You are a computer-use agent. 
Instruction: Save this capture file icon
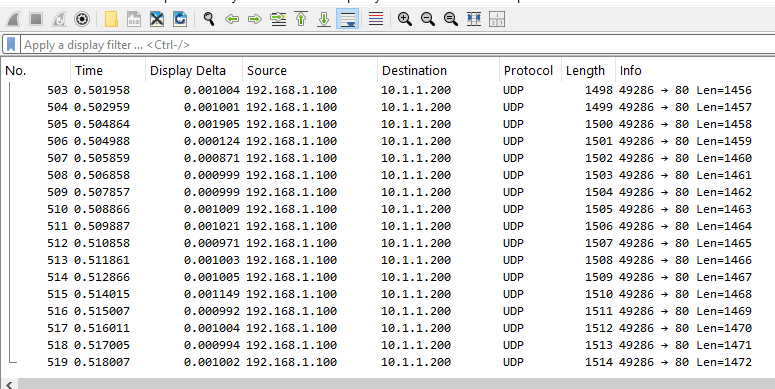[x=134, y=19]
